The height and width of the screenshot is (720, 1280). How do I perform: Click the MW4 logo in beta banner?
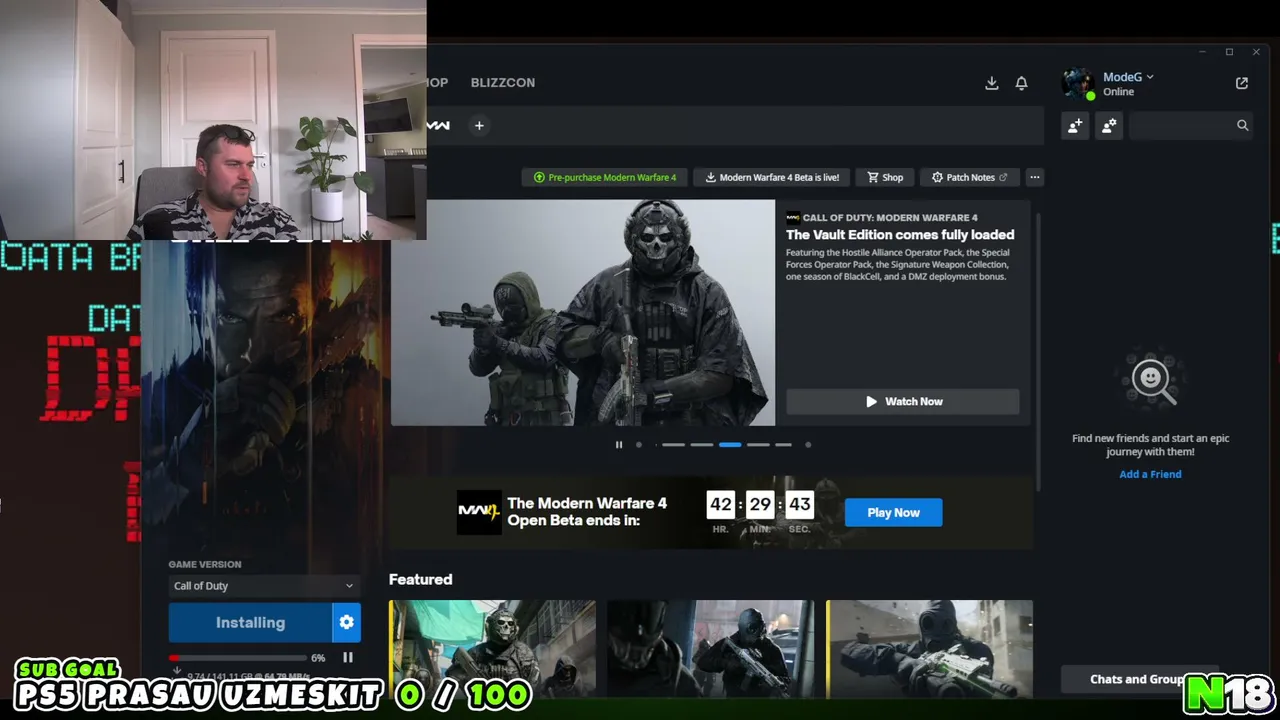479,512
